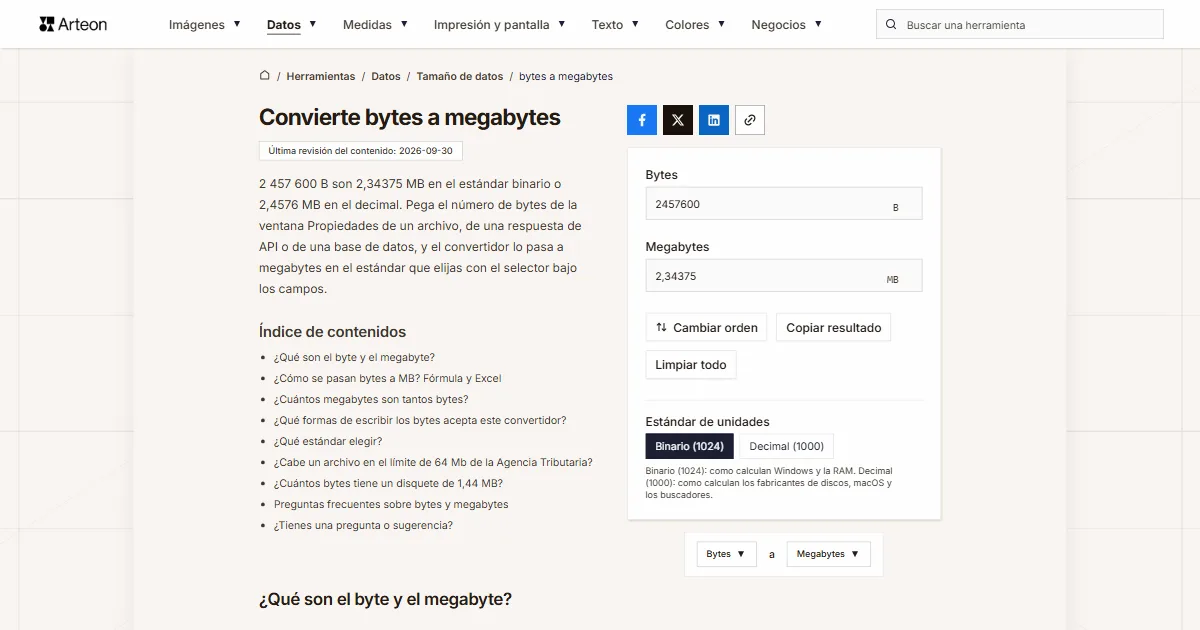This screenshot has height=630, width=1200.
Task: Select the Decimal (1000) standard
Action: (x=787, y=446)
